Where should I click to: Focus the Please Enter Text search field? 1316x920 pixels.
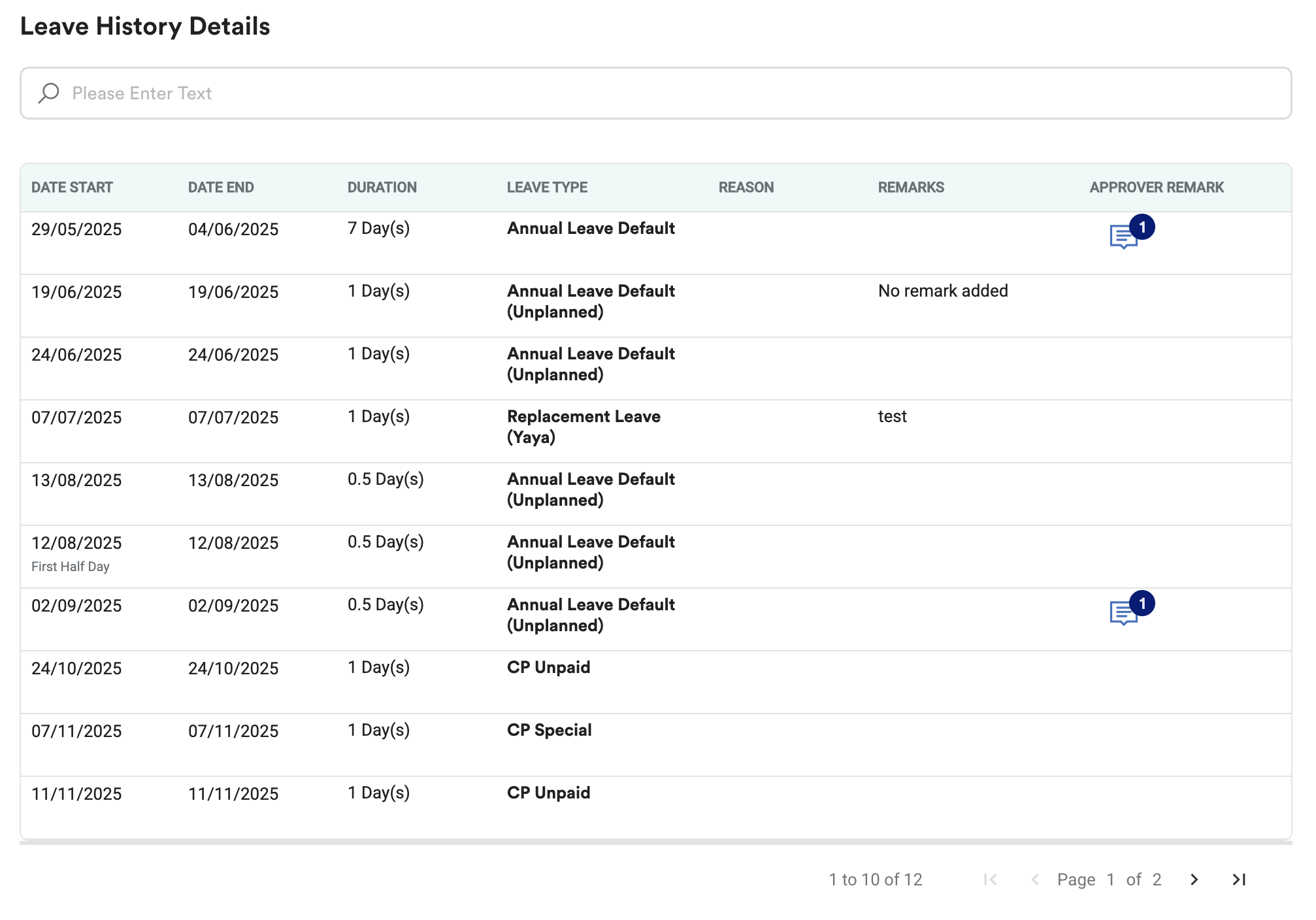653,93
